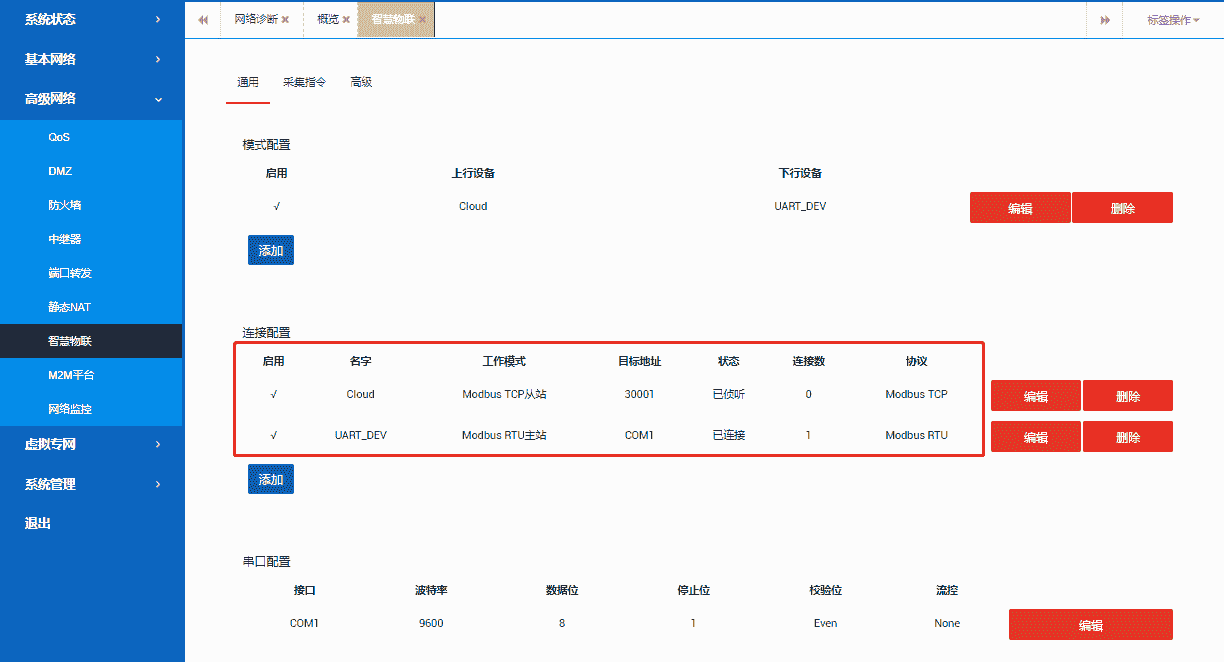Delete the UART_DEV connection entry
This screenshot has height=662, width=1224.
(x=1127, y=436)
